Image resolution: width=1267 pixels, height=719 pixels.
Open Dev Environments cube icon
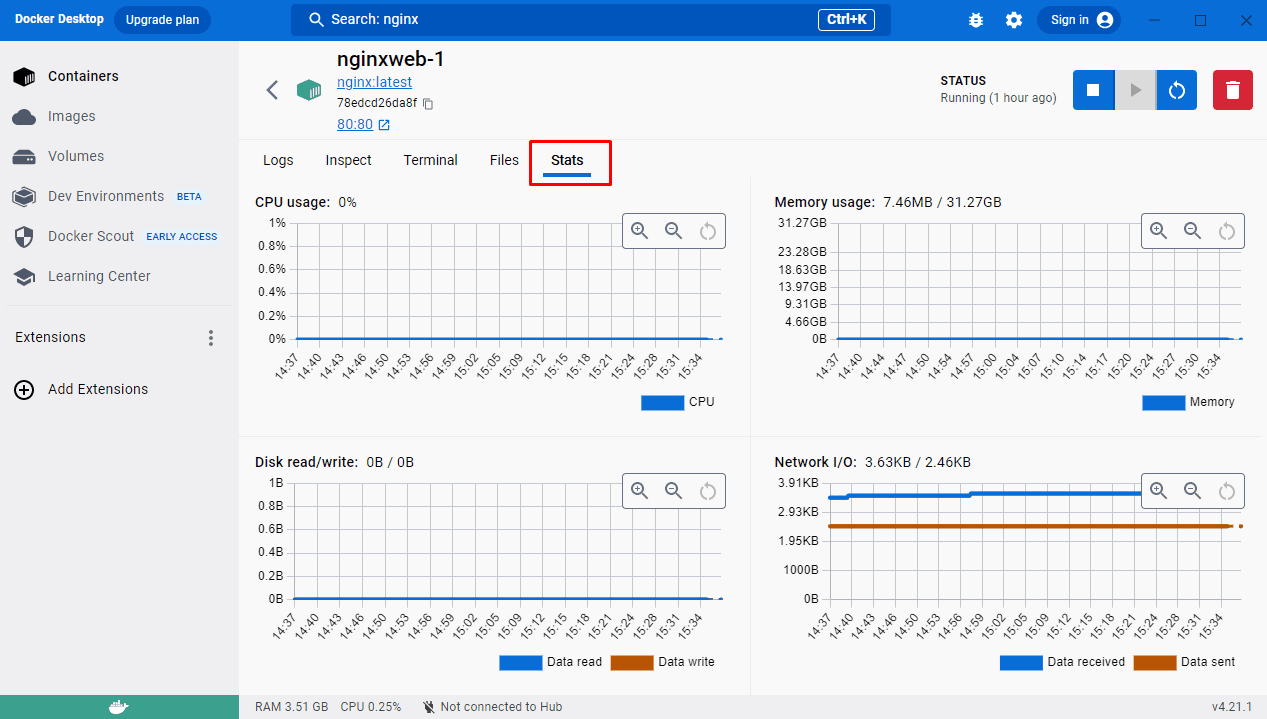pos(24,197)
